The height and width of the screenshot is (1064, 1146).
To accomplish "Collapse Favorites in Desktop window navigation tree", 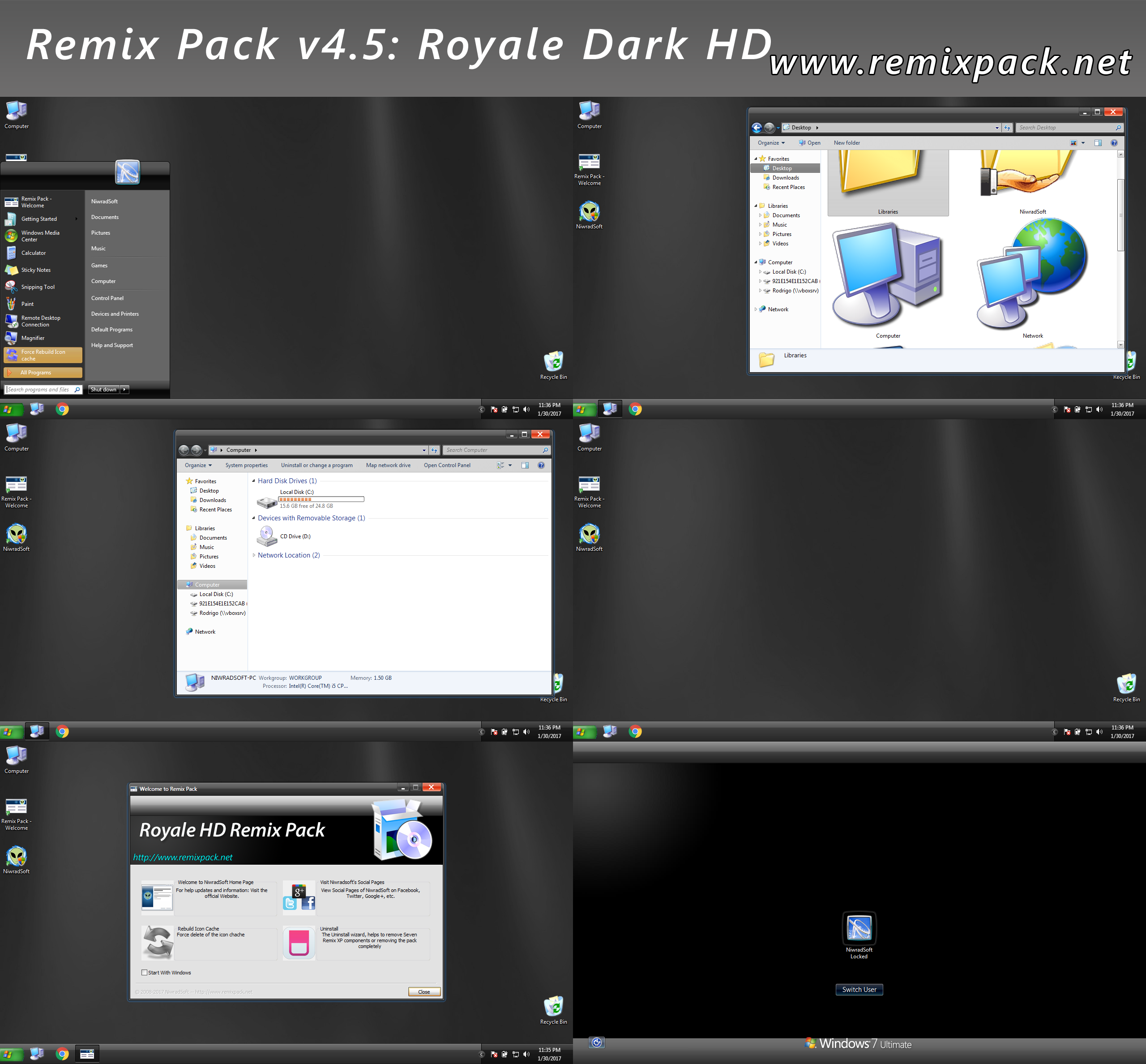I will tap(756, 159).
